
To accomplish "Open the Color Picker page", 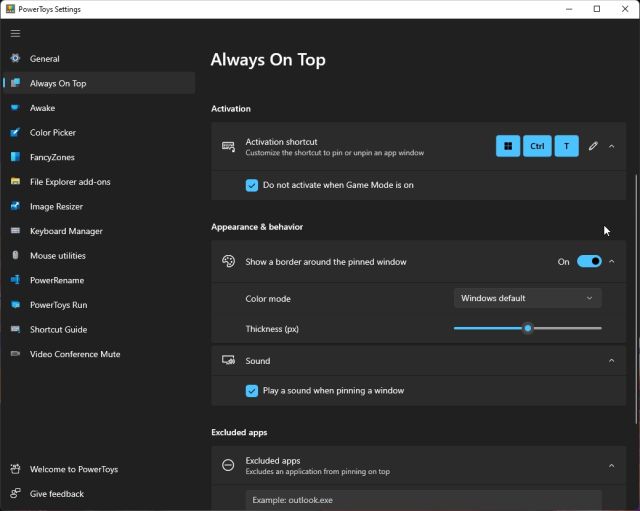I will click(99, 132).
